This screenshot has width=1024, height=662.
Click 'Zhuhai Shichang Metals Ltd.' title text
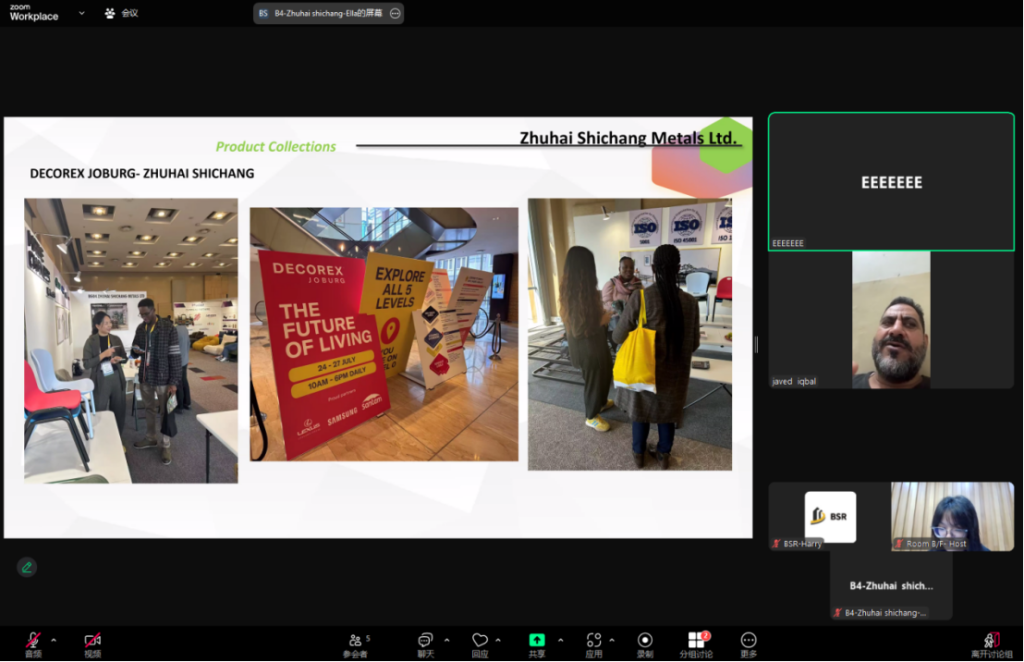point(628,138)
